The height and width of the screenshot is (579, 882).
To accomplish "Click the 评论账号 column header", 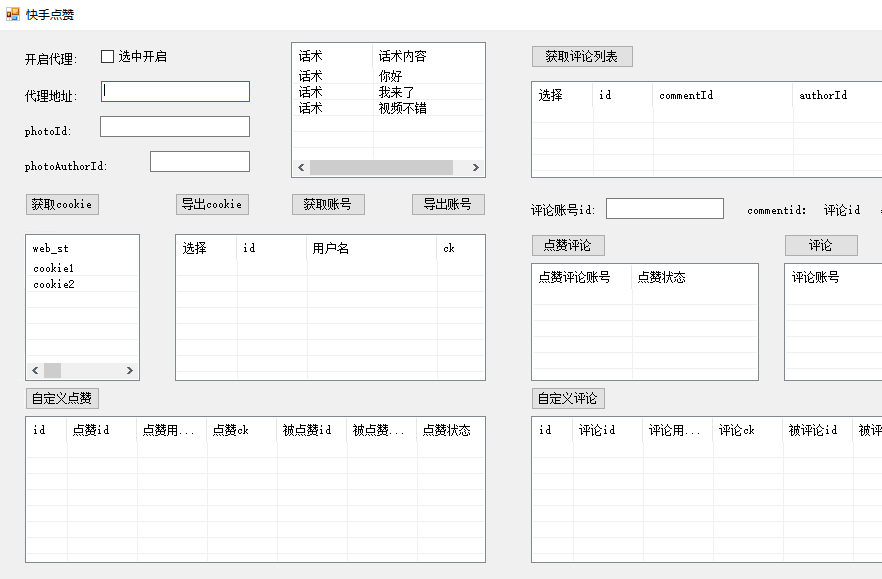I will pyautogui.click(x=834, y=277).
